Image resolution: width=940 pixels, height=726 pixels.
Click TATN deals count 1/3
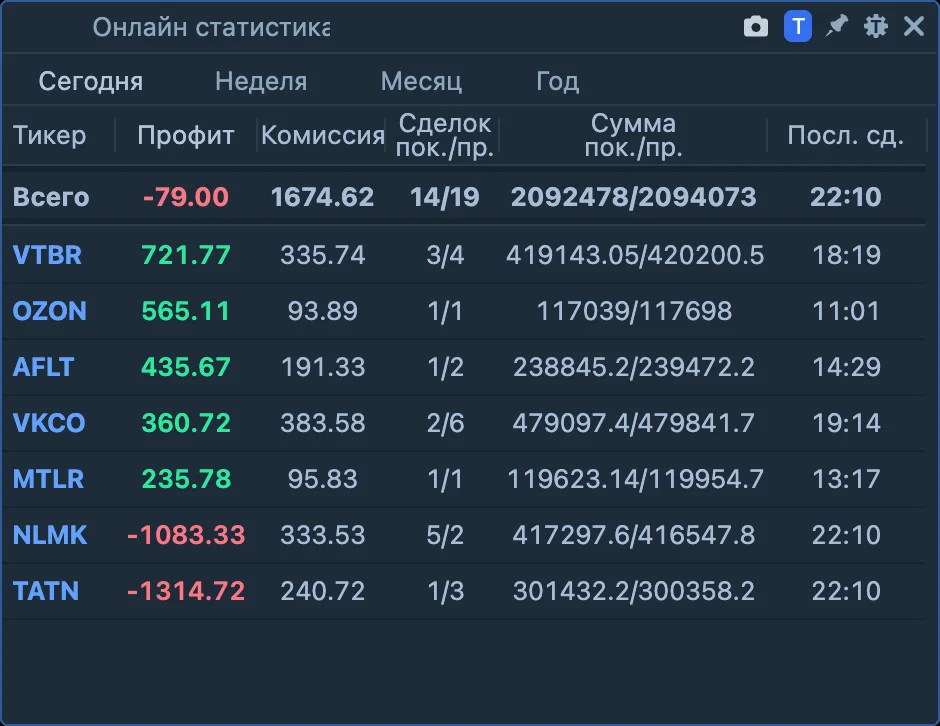coord(445,591)
